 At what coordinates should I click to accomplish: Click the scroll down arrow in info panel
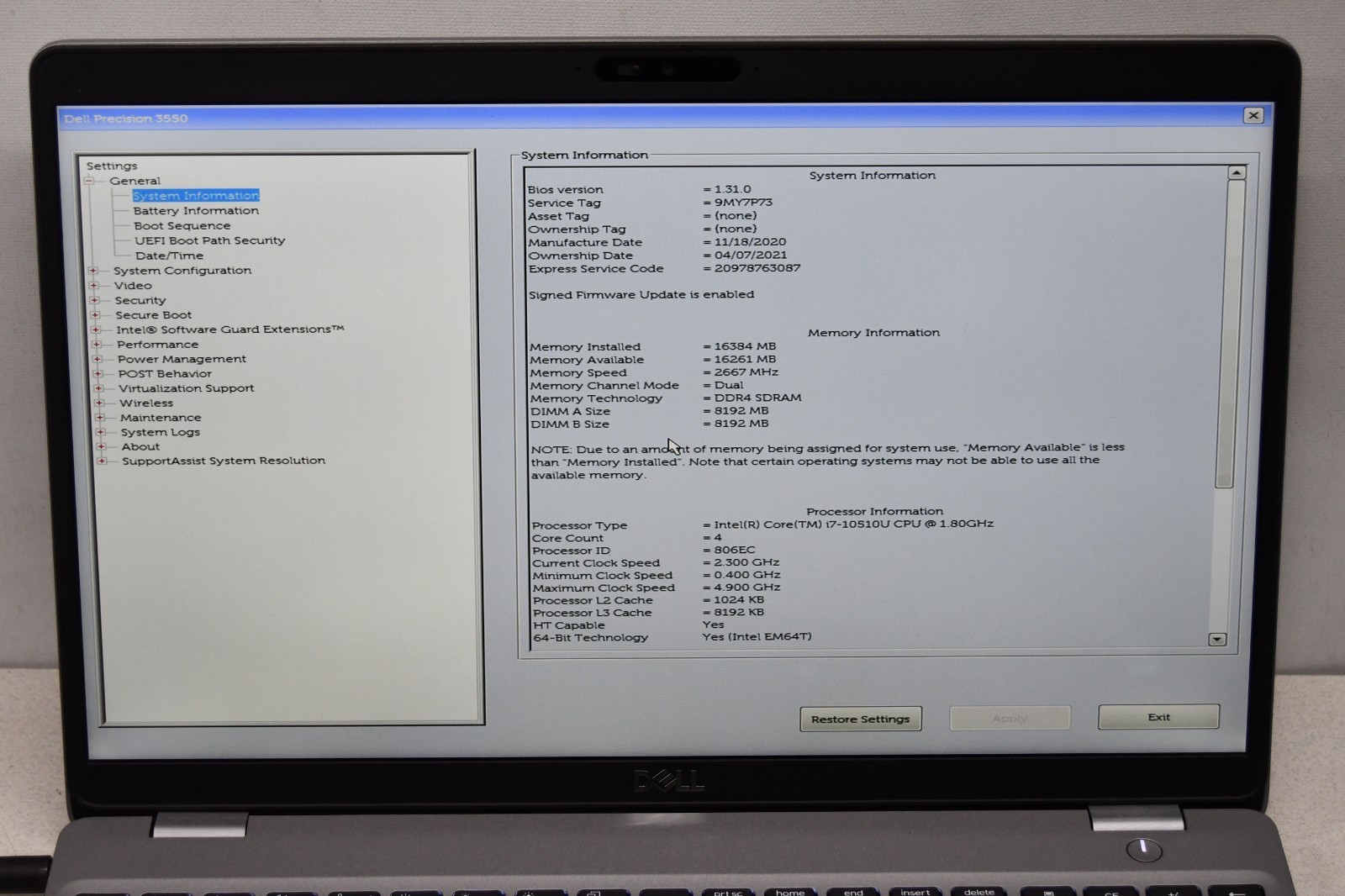tap(1216, 640)
